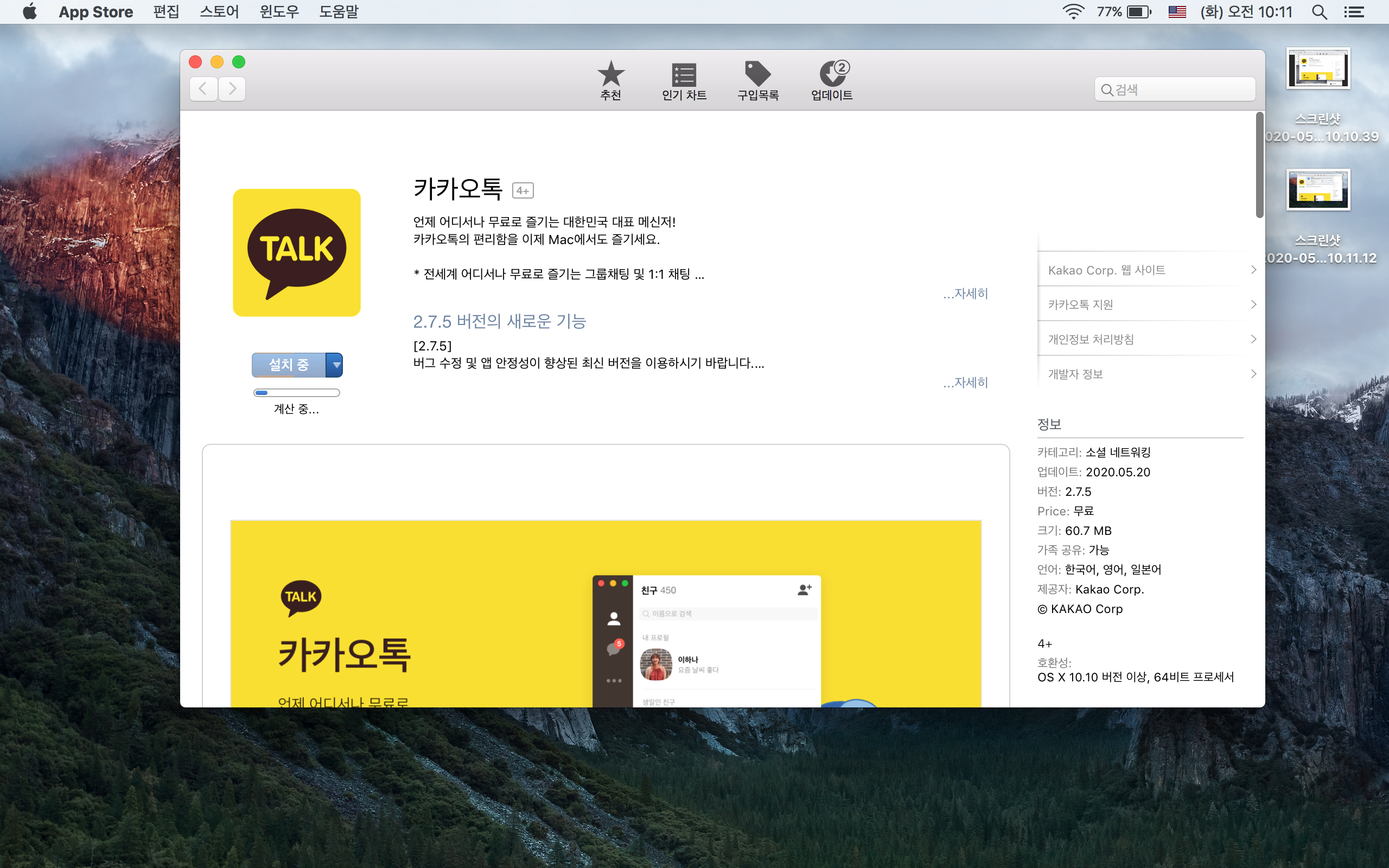Open the 추천 (Featured) star tab
This screenshot has height=868, width=1389.
(x=611, y=81)
